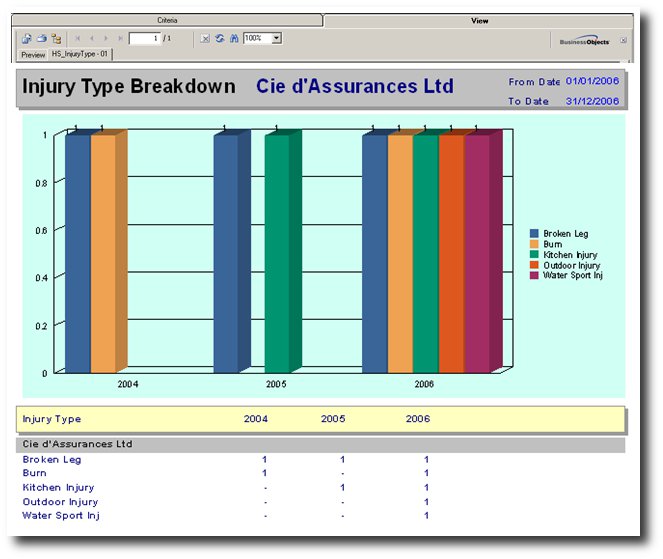Open the binoculars search icon
This screenshot has height=559, width=663.
pyautogui.click(x=233, y=38)
